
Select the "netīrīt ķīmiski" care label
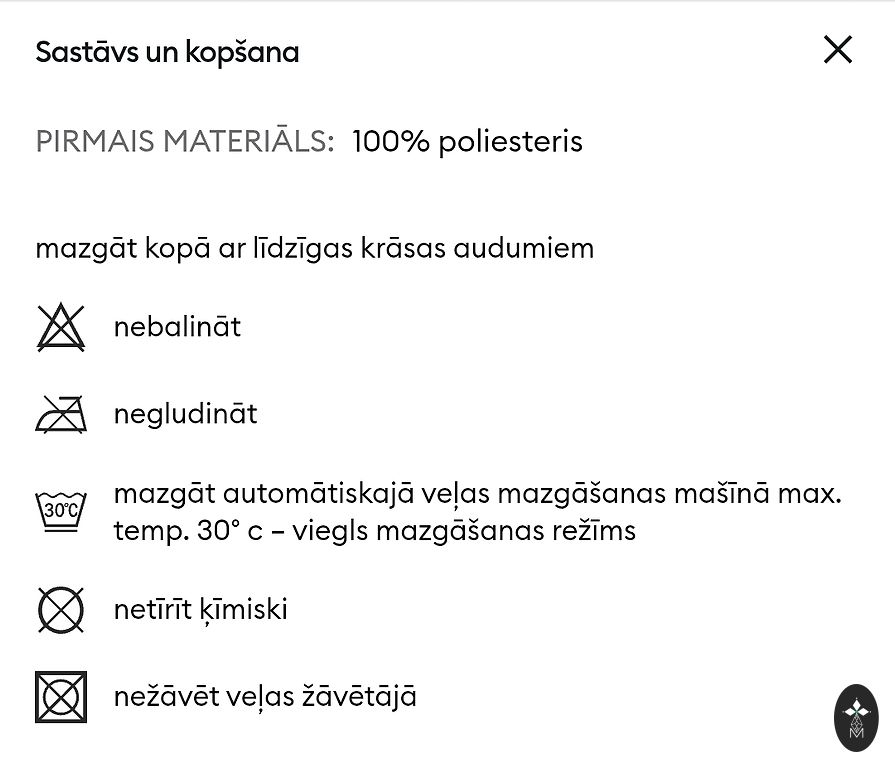pos(200,609)
